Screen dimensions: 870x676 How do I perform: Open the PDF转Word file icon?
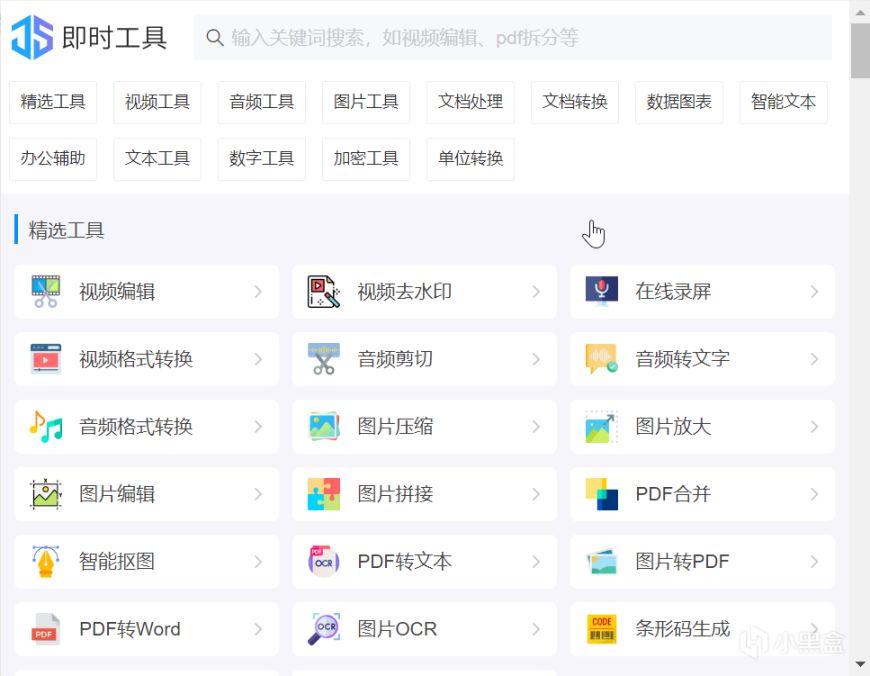click(x=46, y=629)
